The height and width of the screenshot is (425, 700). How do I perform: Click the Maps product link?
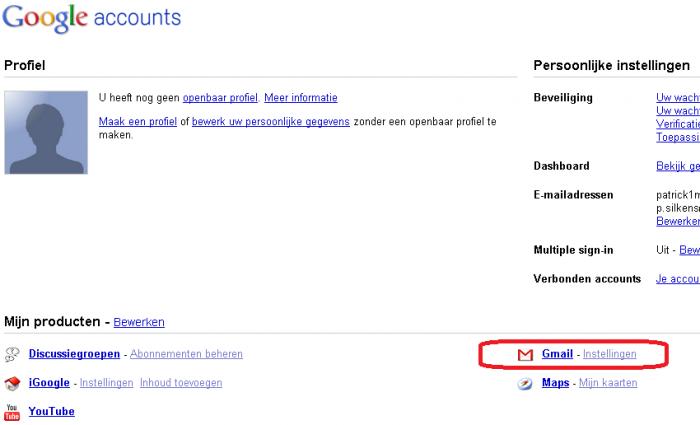555,382
